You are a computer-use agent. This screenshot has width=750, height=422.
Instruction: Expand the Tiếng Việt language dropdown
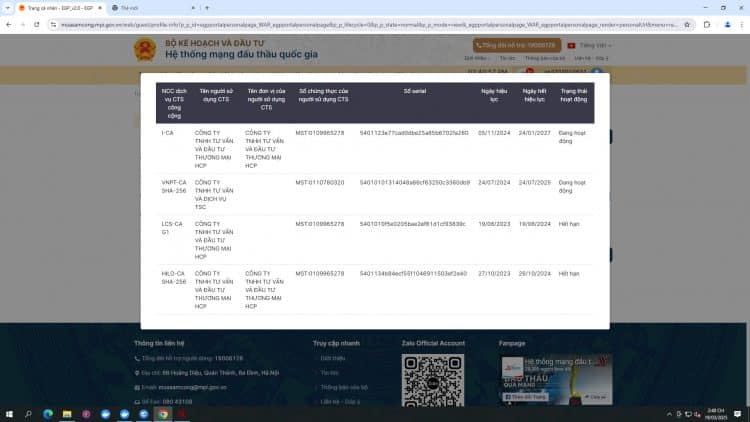[590, 45]
